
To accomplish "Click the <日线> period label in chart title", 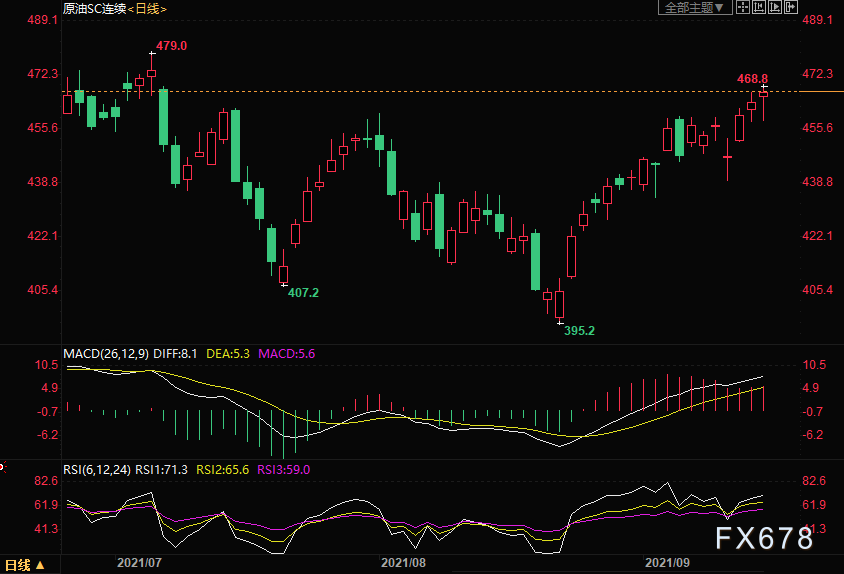I will [148, 9].
